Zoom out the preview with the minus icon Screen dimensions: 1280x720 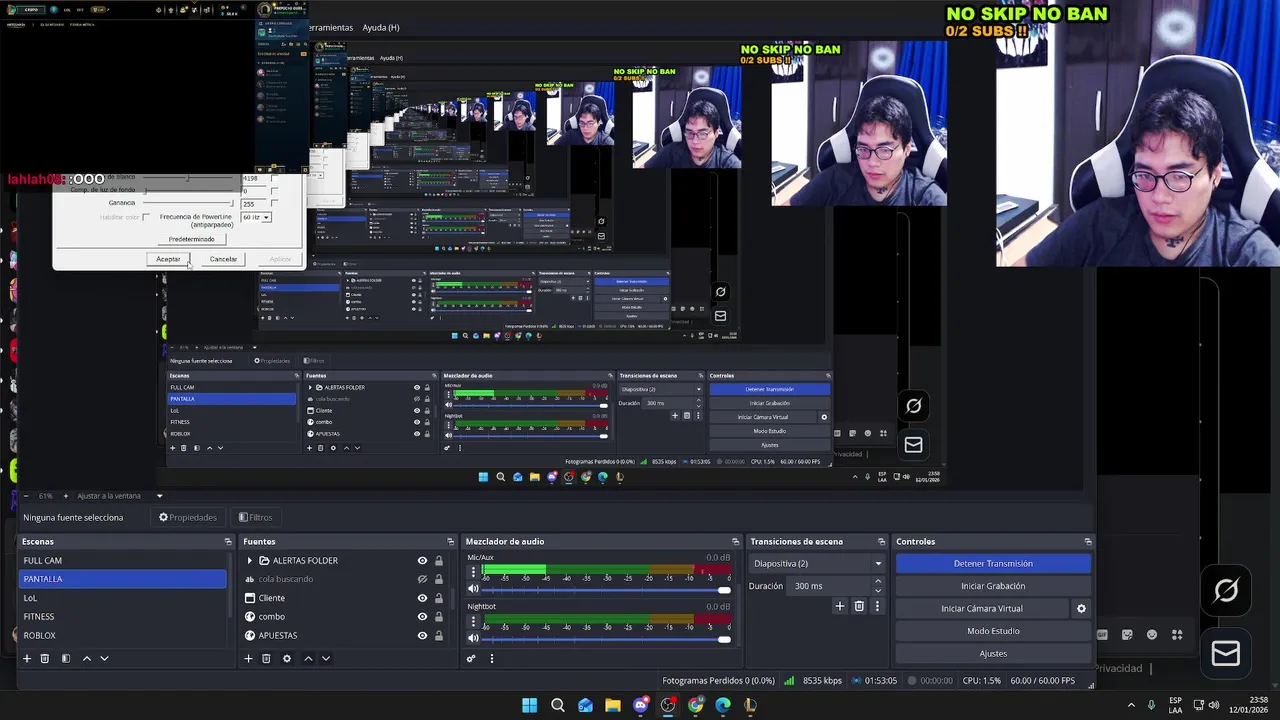coord(26,496)
